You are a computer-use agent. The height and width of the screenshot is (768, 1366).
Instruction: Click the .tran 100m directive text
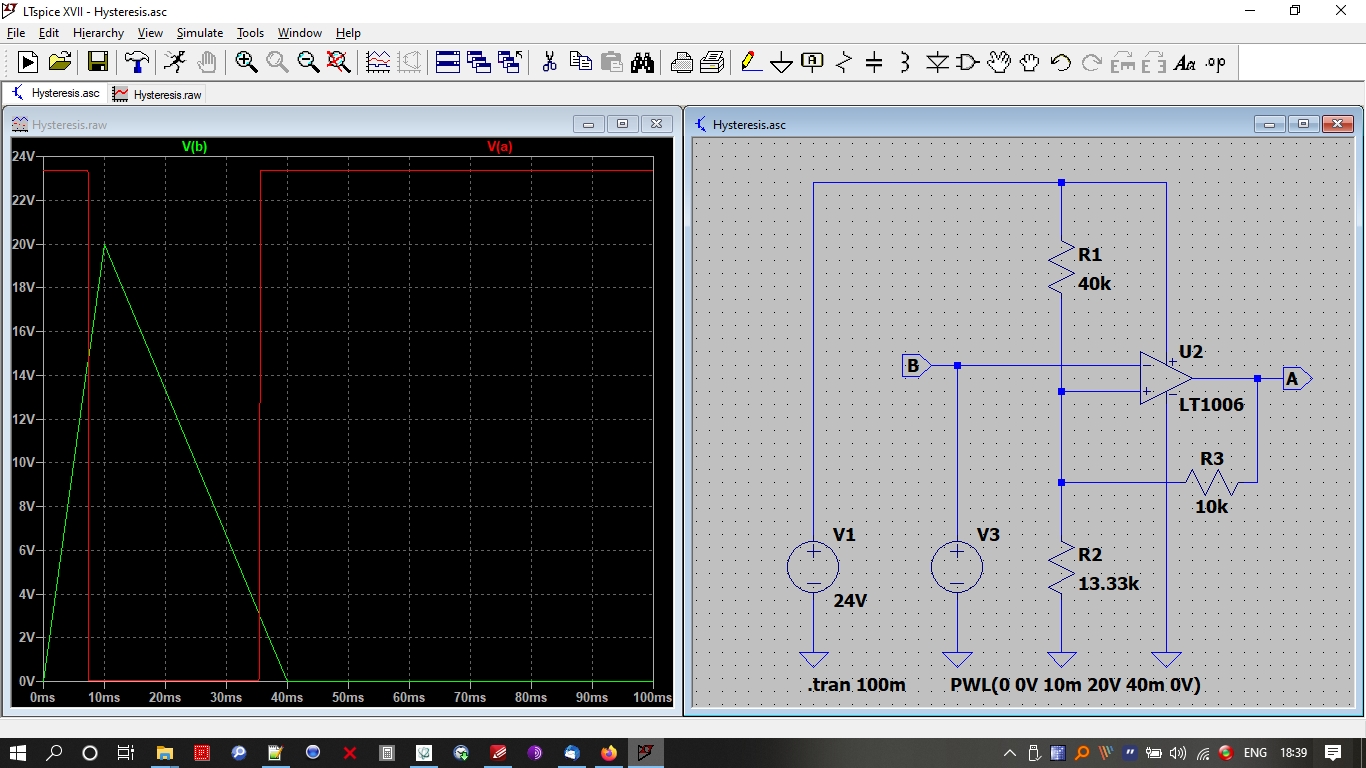pos(856,685)
